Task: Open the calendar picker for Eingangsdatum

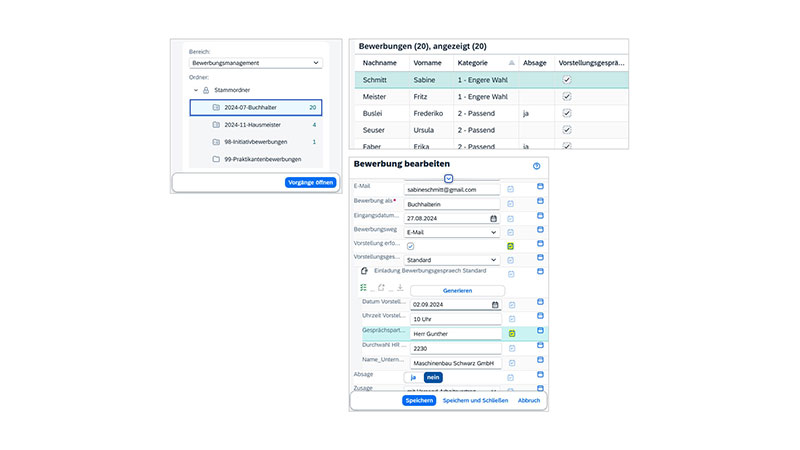Action: (493, 218)
